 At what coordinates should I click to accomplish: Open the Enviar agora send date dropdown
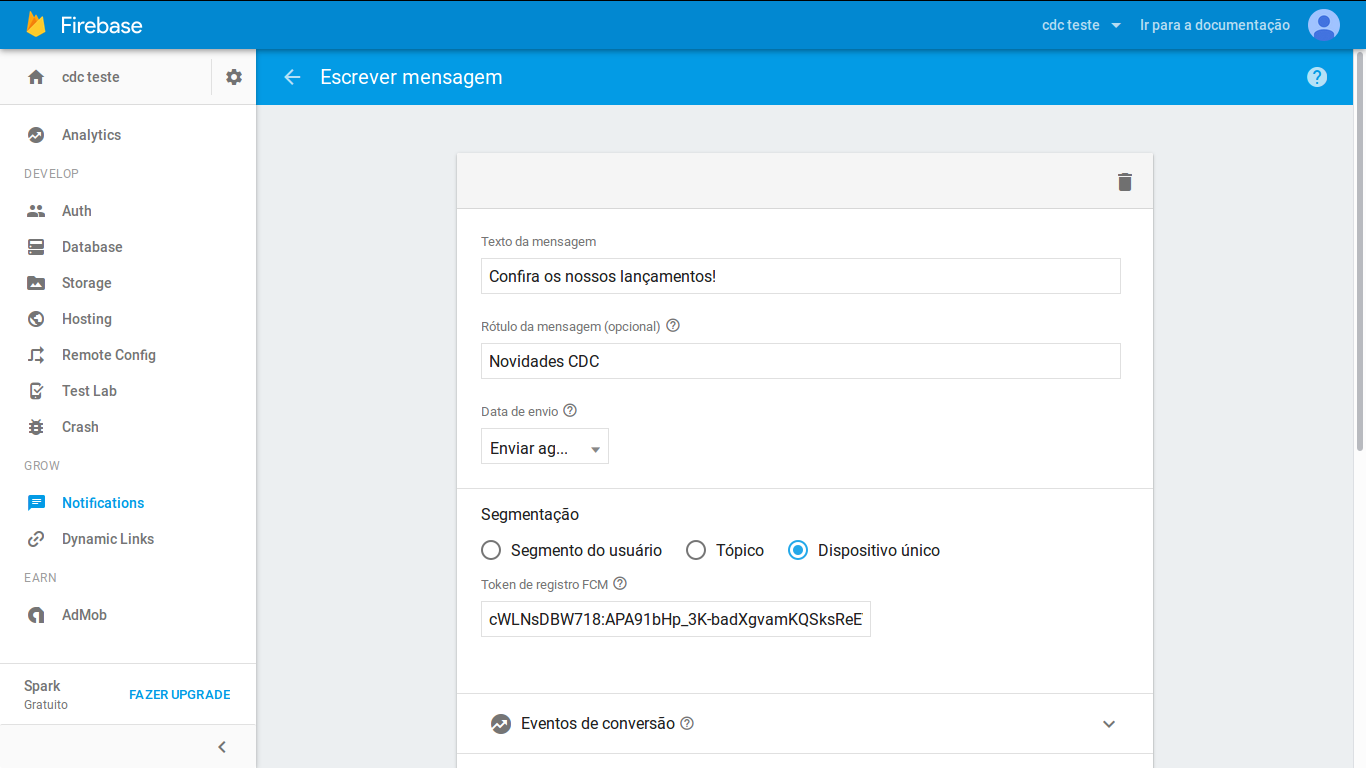tap(545, 446)
